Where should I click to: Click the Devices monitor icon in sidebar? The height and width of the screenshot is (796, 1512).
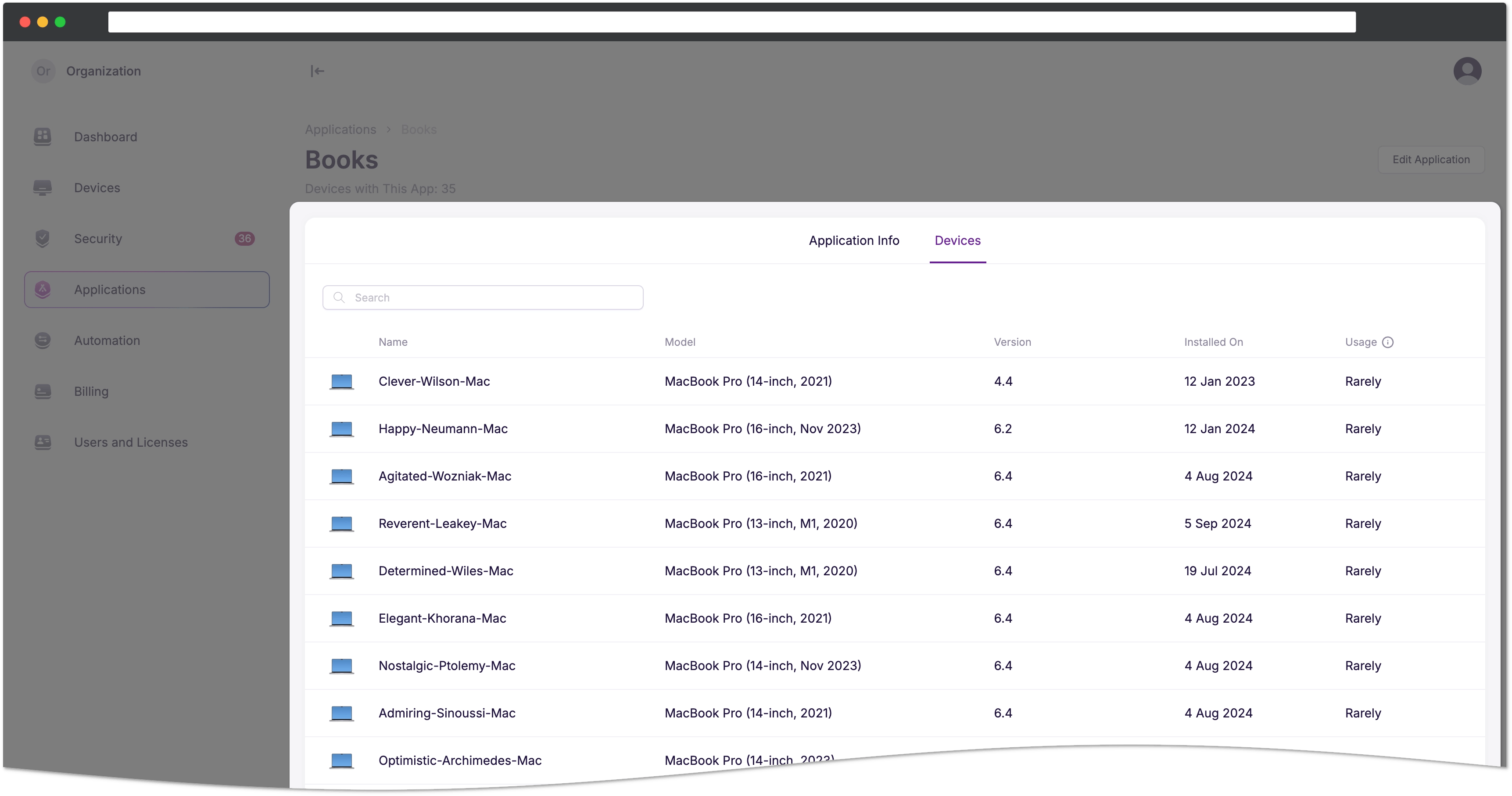[x=42, y=188]
